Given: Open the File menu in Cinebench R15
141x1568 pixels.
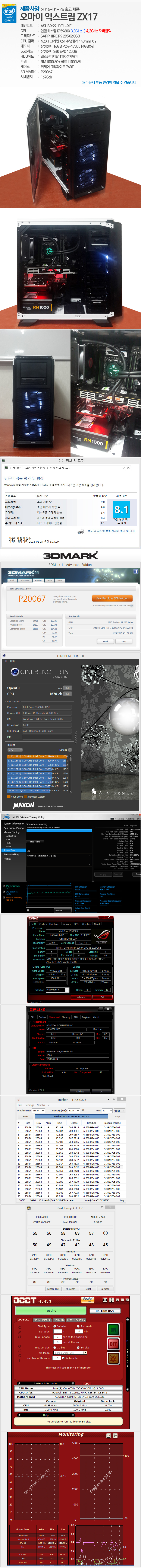Looking at the screenshot, I should pos(6,661).
